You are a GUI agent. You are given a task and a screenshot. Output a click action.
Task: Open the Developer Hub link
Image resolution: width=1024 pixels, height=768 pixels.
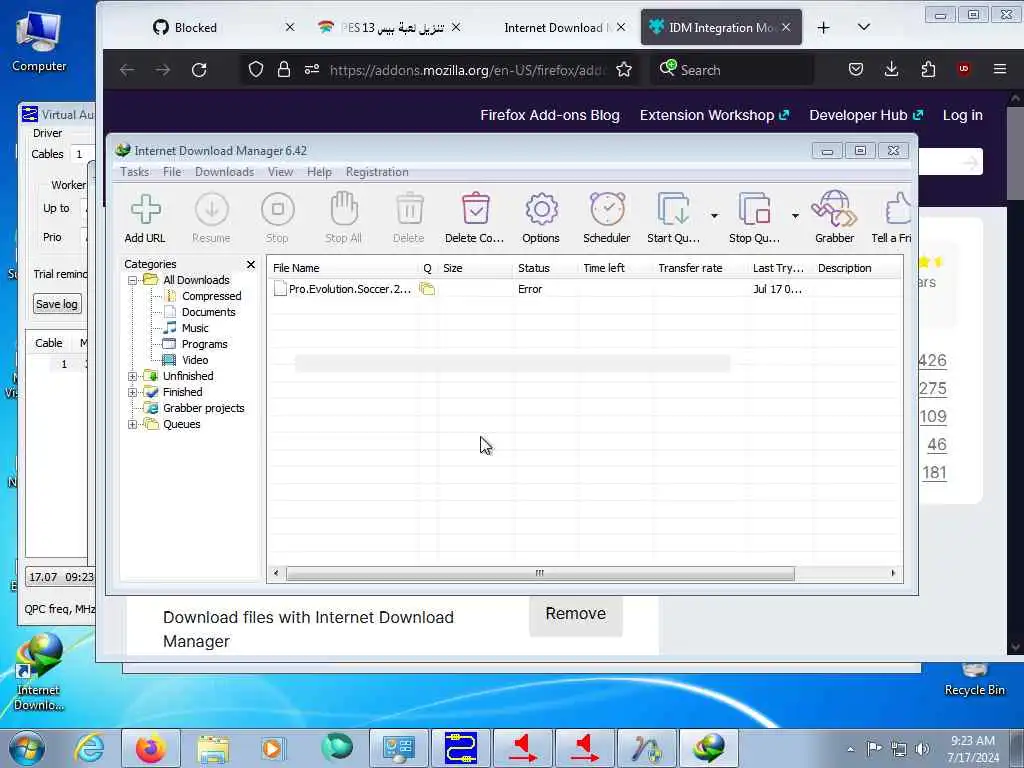tap(866, 115)
